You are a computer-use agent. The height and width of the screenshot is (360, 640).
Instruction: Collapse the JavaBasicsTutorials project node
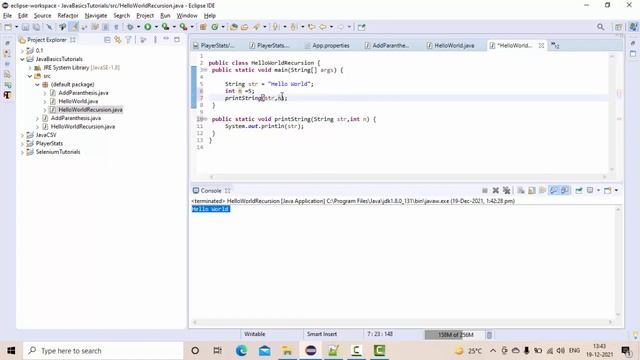22,59
